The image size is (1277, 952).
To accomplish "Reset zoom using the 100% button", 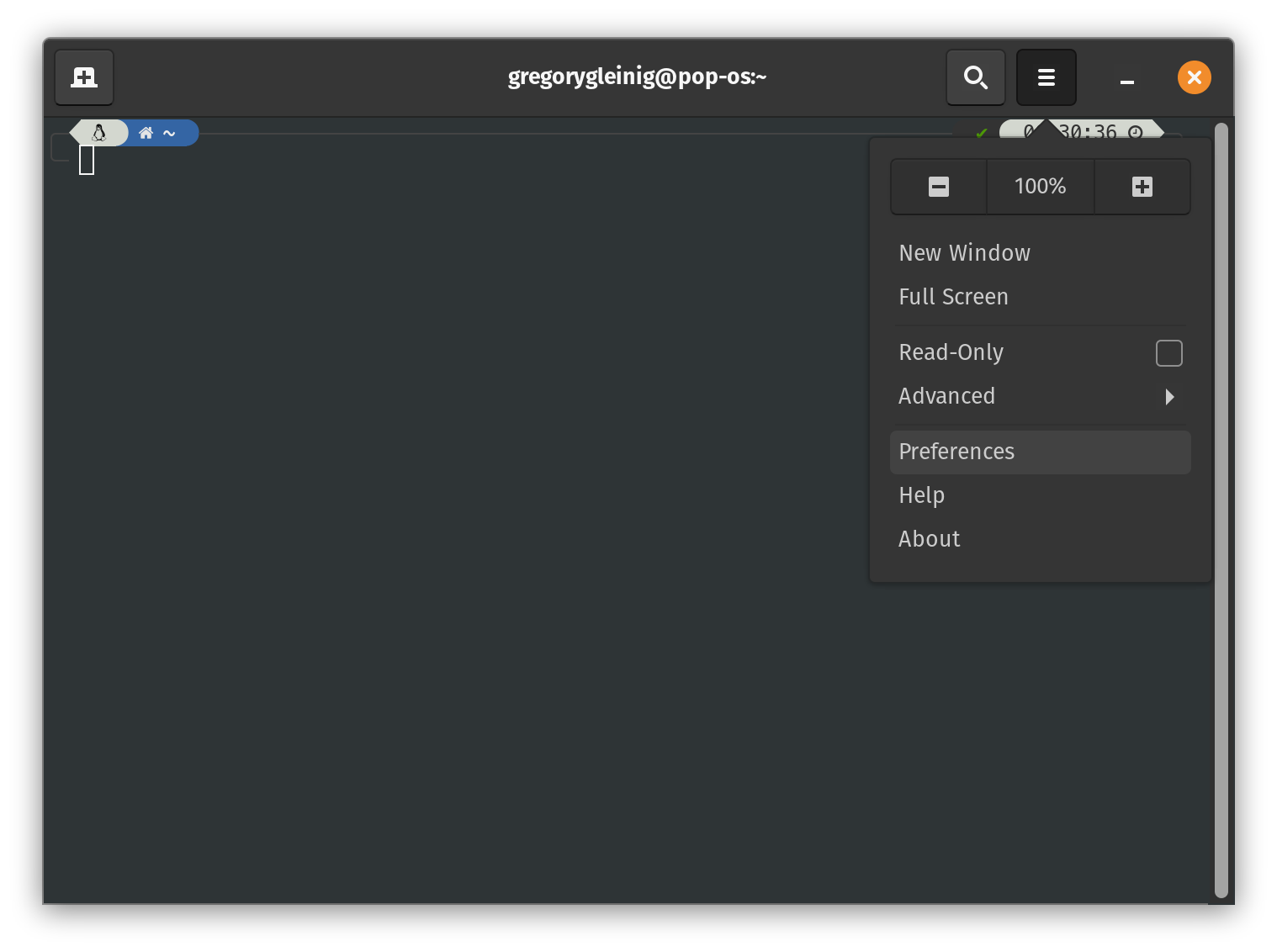I will click(1040, 187).
